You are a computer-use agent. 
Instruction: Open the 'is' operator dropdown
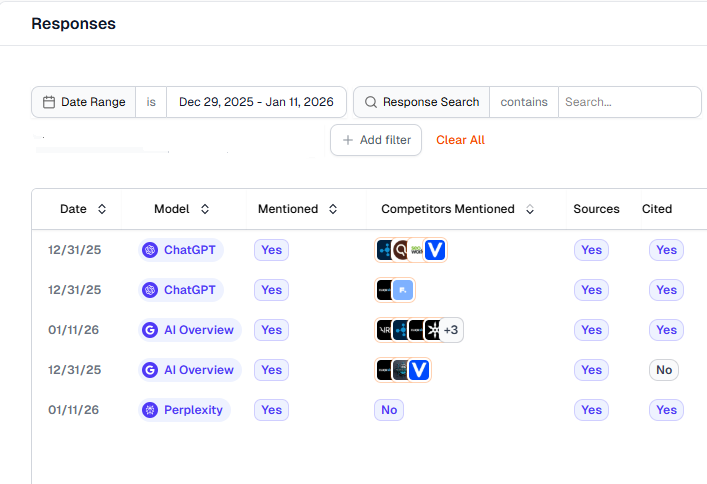(151, 102)
